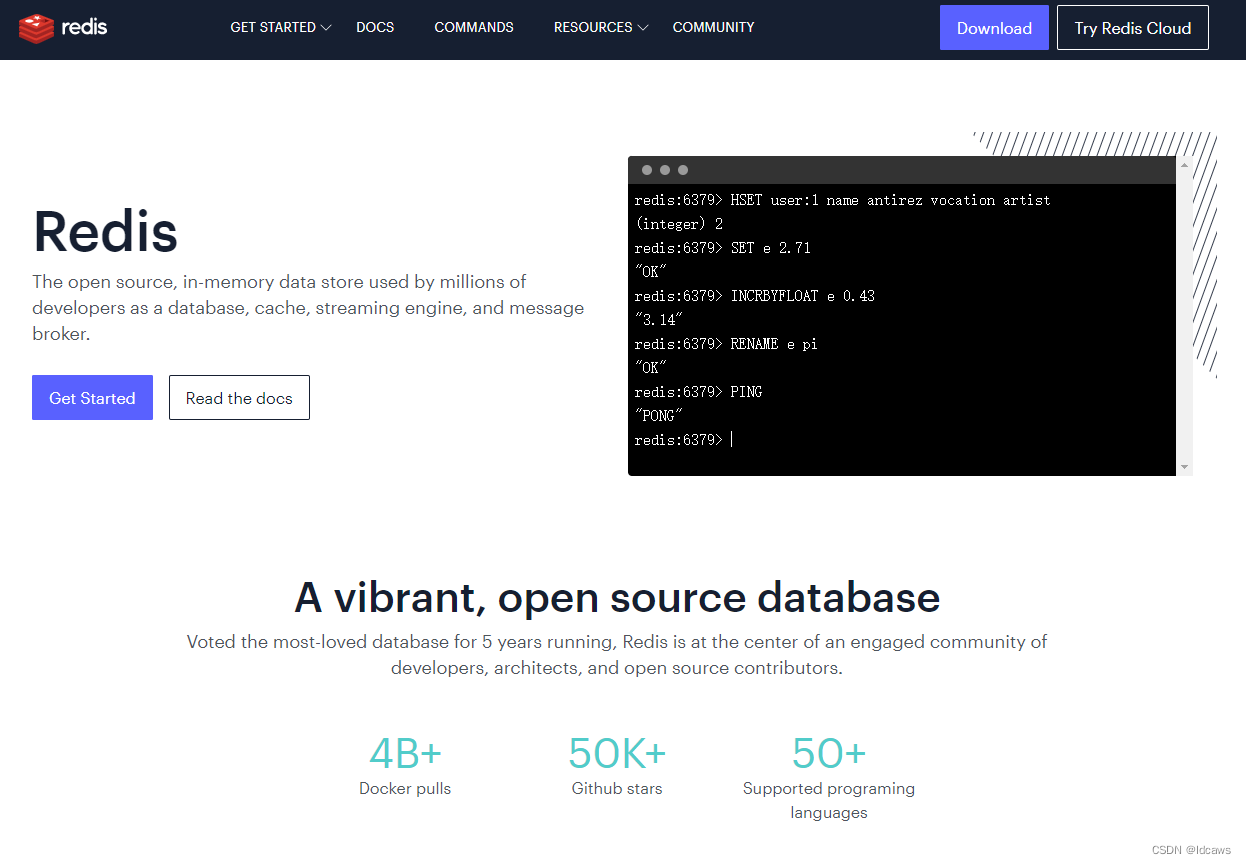Click 'Supported programing languages' label
1246x864 pixels.
[829, 800]
